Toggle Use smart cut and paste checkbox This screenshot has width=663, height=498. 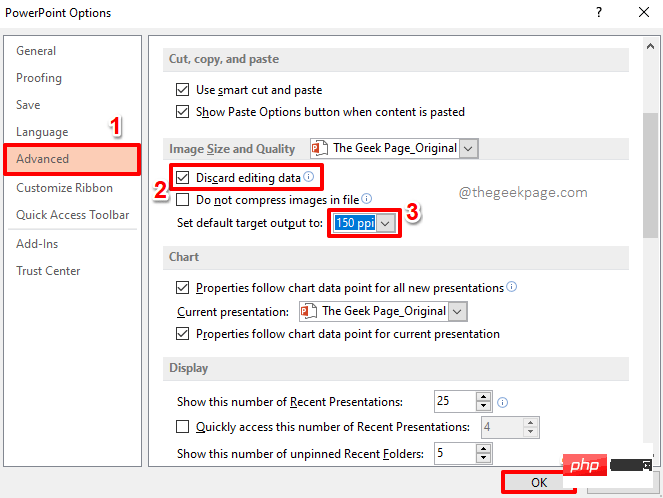click(182, 89)
